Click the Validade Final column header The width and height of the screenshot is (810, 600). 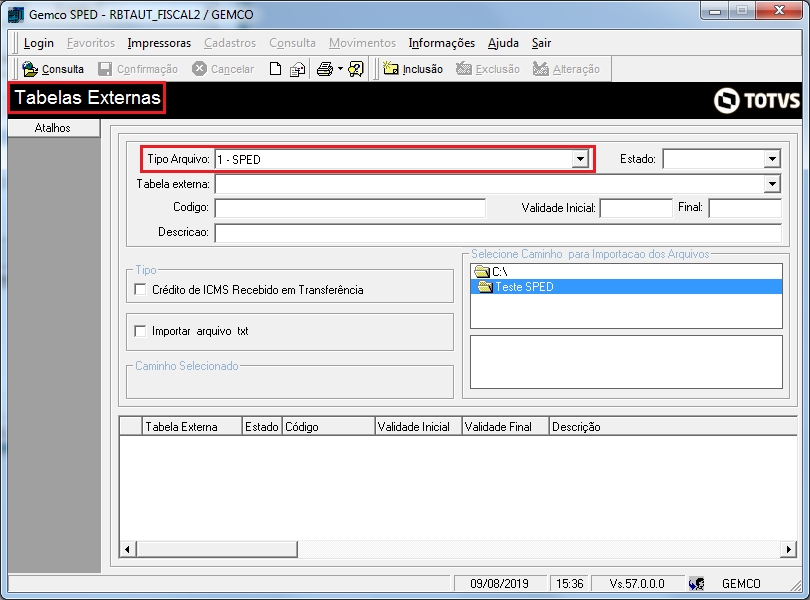(x=505, y=426)
